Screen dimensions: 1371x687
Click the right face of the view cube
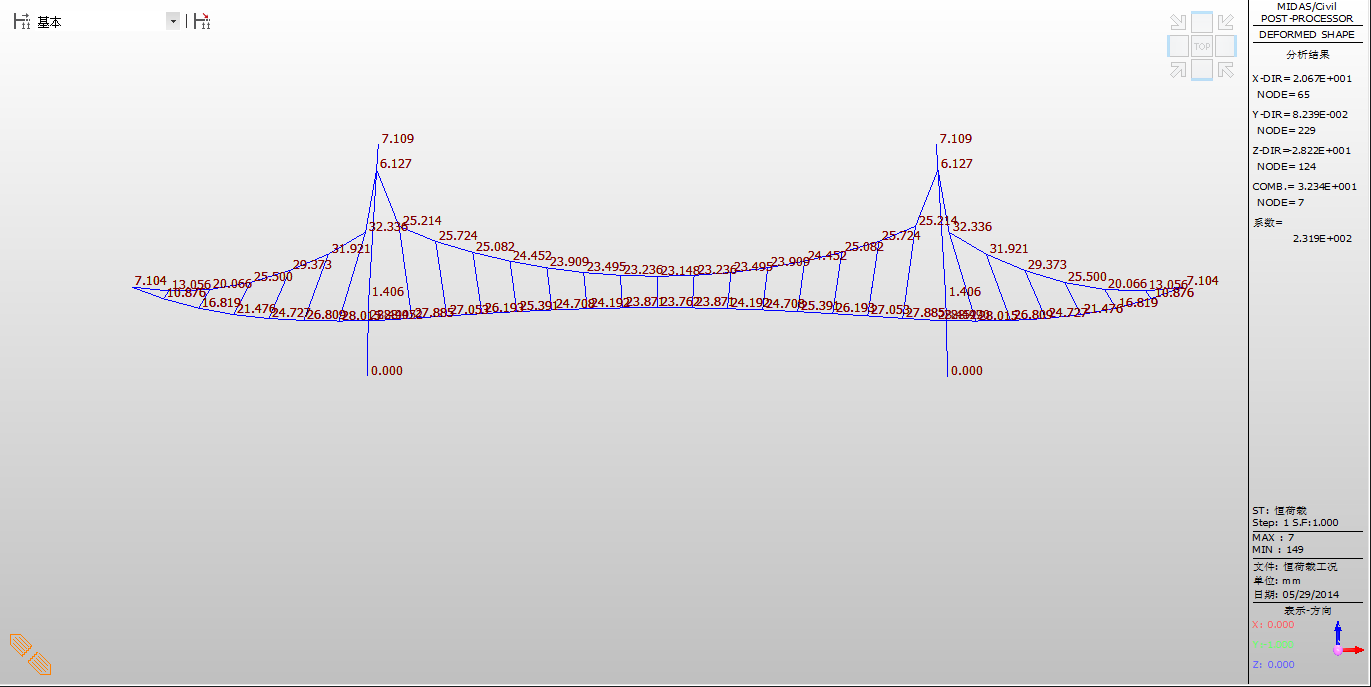point(1226,46)
